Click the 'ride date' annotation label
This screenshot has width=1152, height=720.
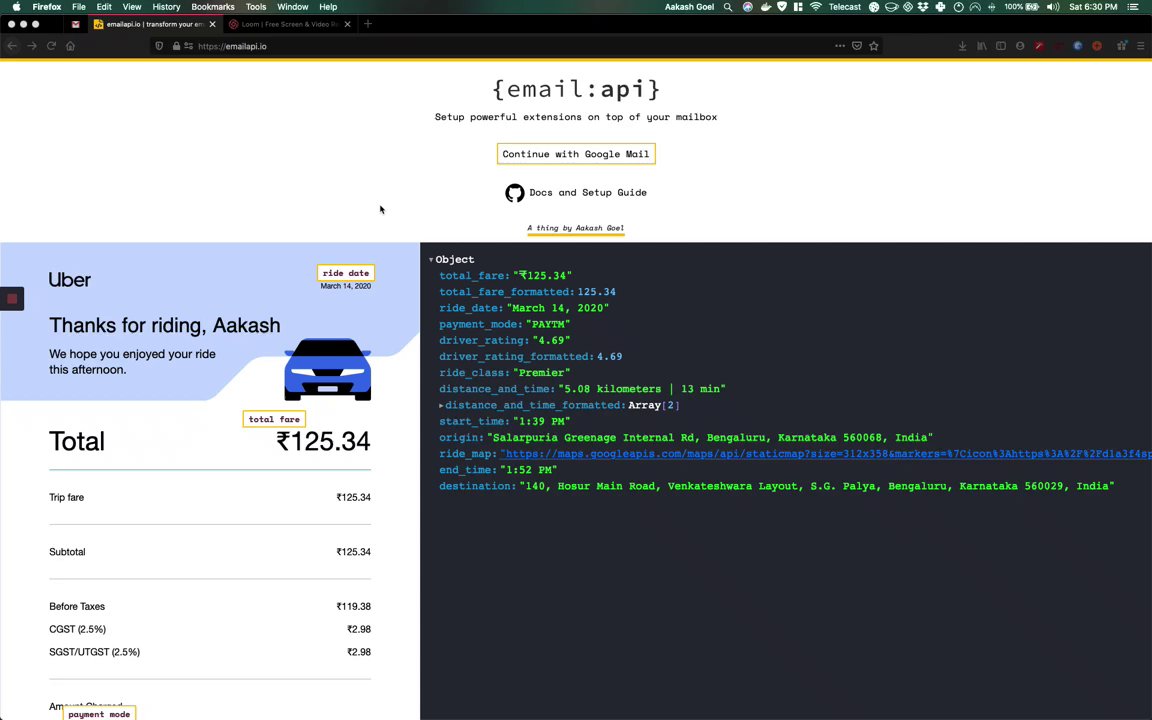pyautogui.click(x=346, y=273)
